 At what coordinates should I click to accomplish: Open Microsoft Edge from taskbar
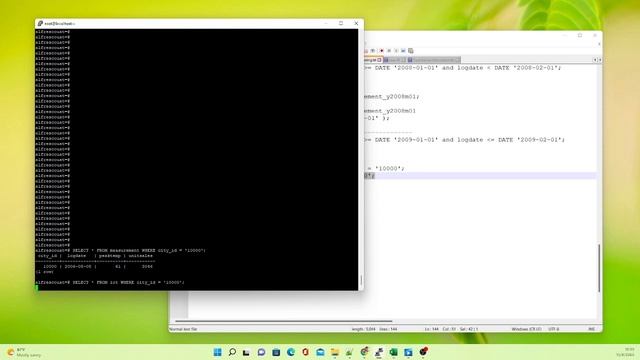click(291, 352)
